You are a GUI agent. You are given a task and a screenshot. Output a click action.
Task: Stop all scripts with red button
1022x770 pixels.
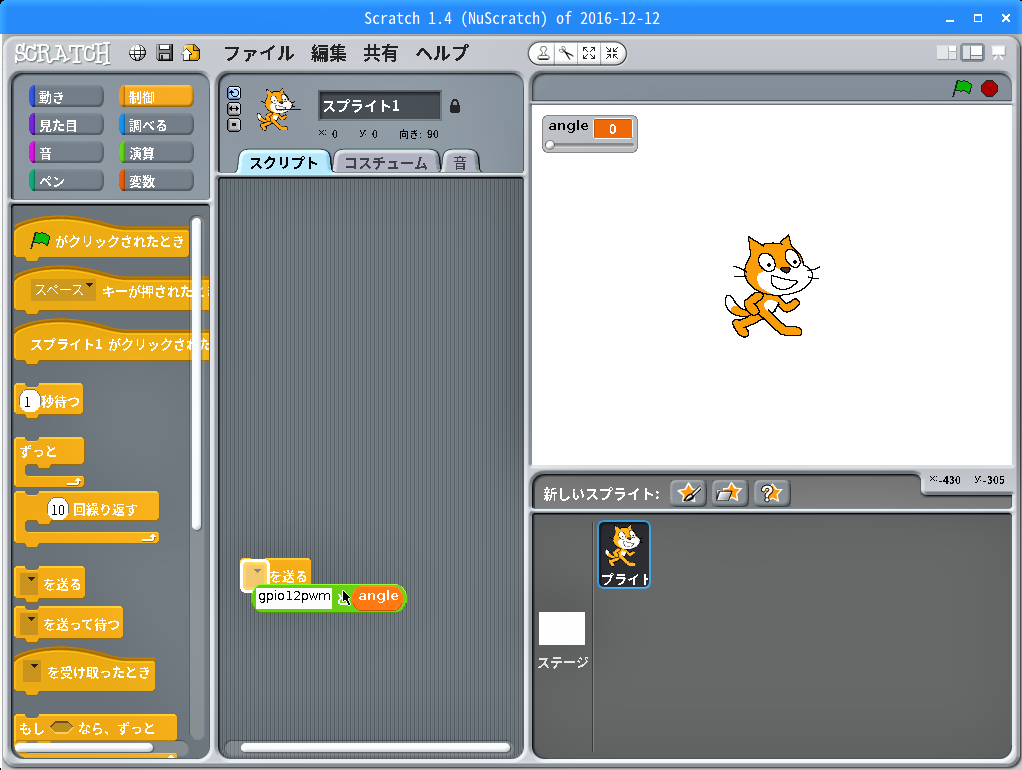click(x=989, y=88)
